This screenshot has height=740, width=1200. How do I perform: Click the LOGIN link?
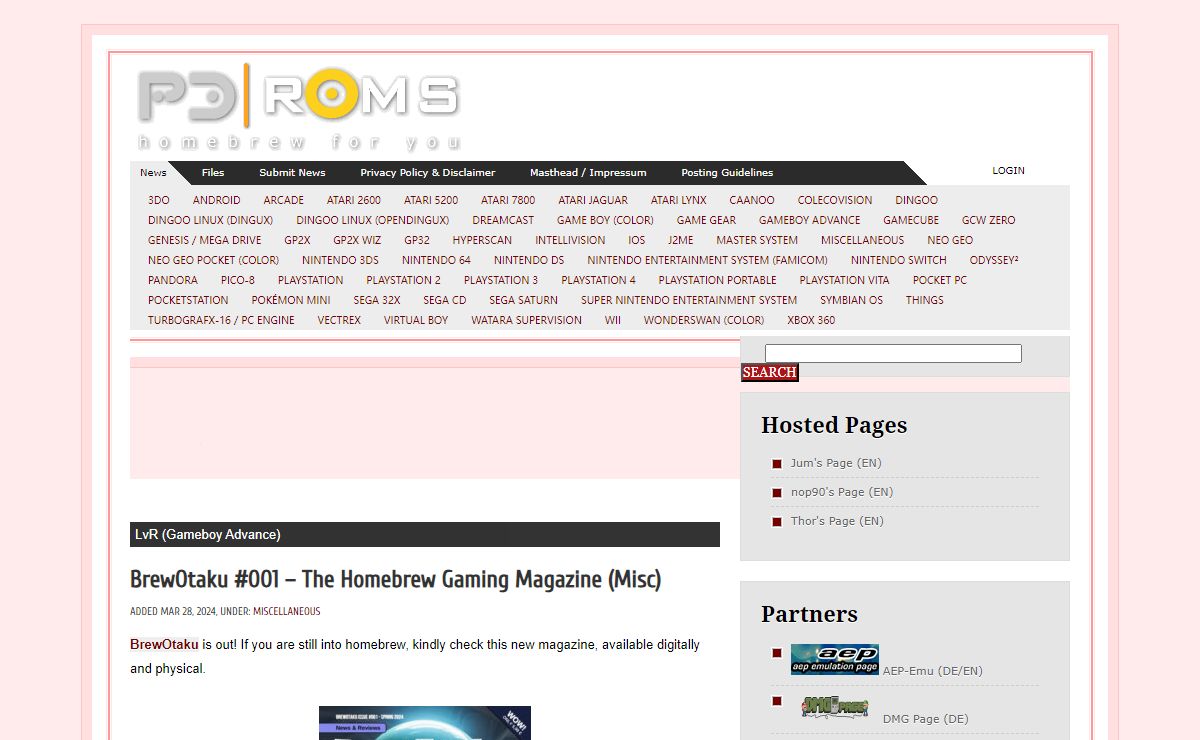(1008, 170)
